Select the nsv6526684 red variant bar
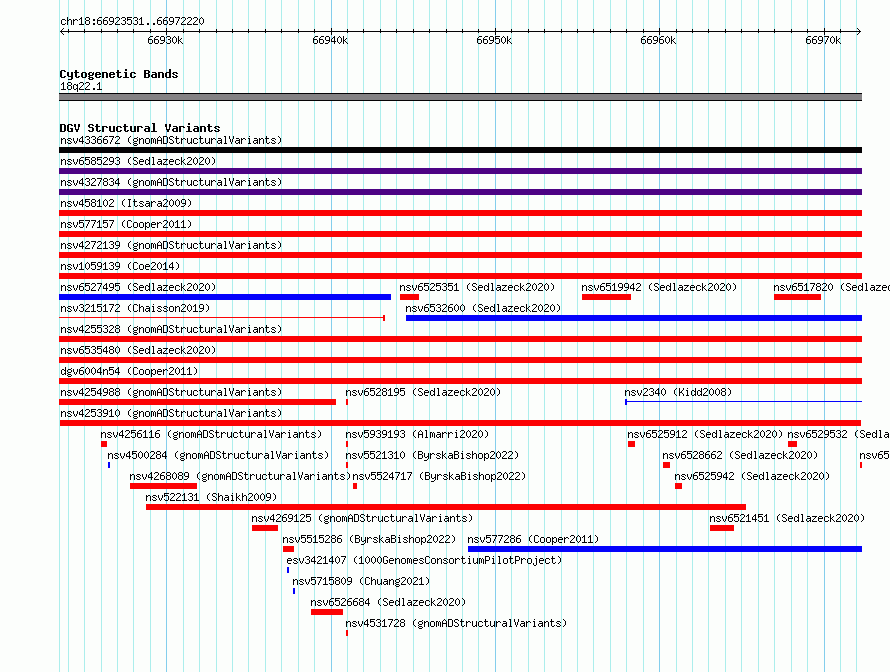This screenshot has width=890, height=672. tap(327, 612)
